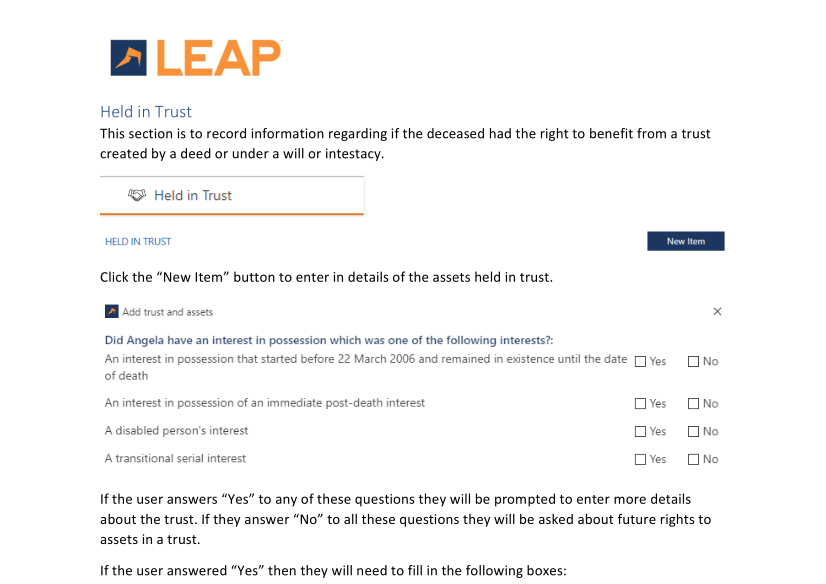Mark Yes for transitional serial interest
The height and width of the screenshot is (584, 826).
click(640, 460)
